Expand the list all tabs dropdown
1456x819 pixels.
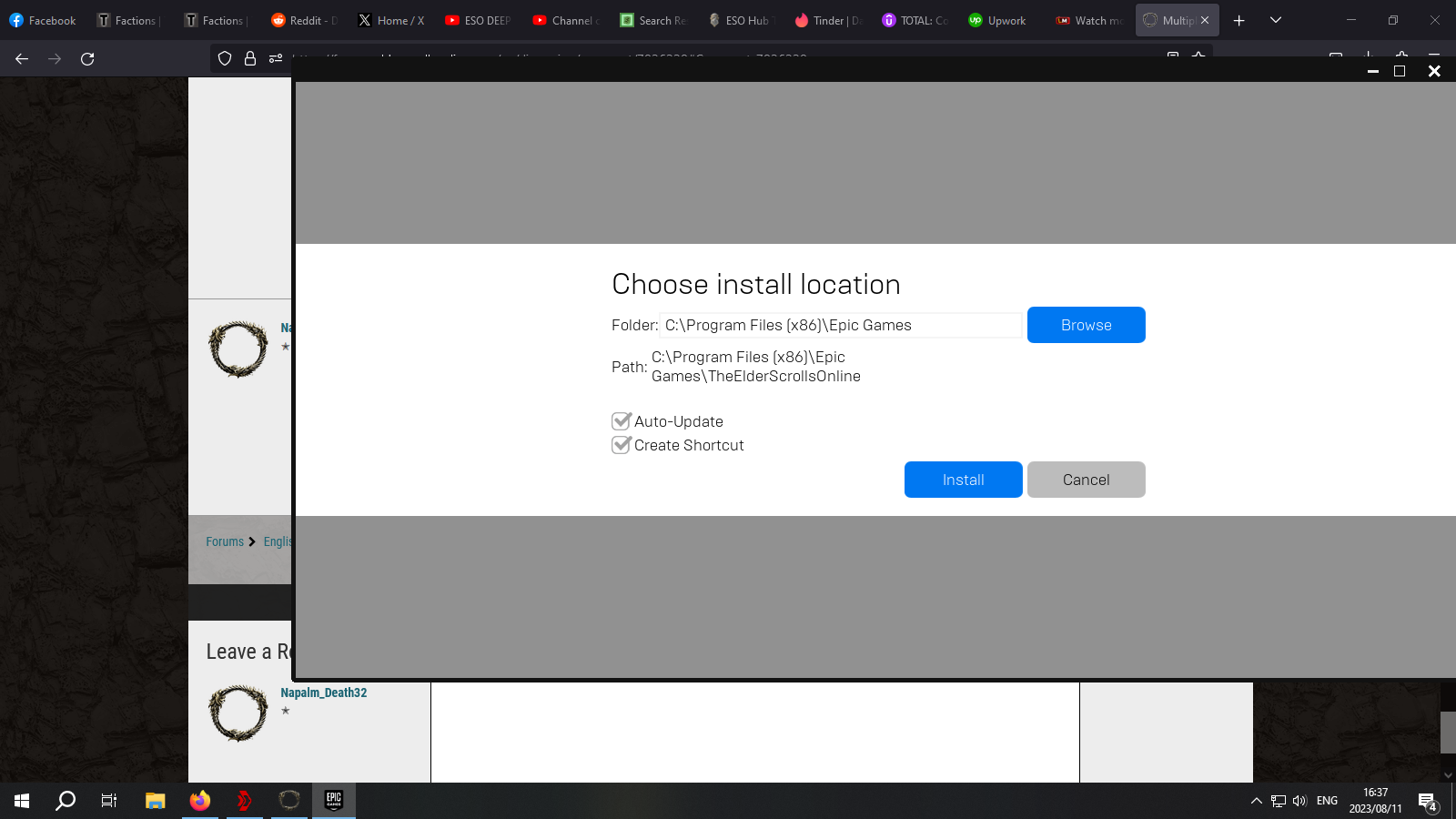(x=1276, y=20)
